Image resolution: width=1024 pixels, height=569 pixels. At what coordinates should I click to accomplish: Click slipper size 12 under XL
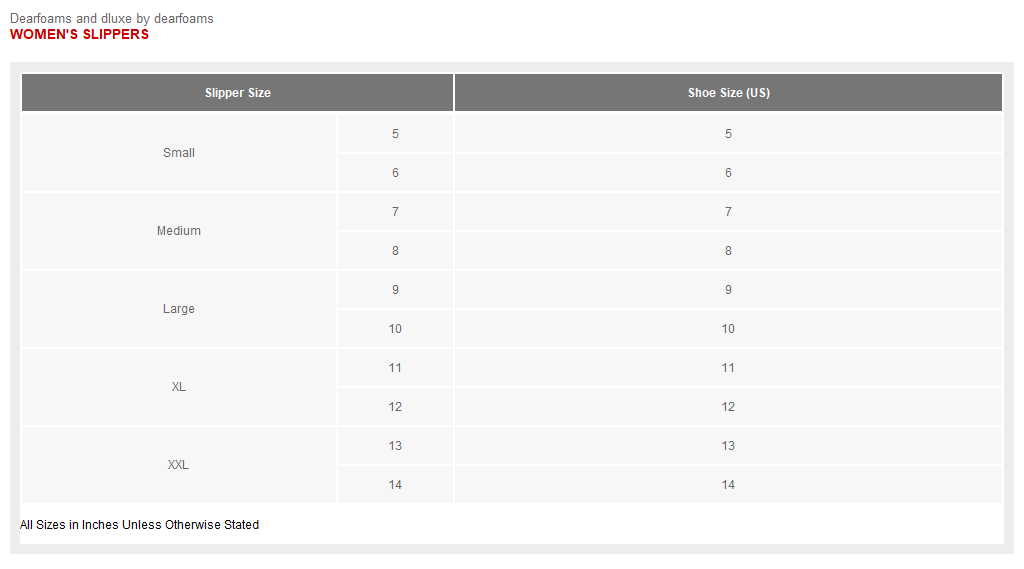(395, 407)
